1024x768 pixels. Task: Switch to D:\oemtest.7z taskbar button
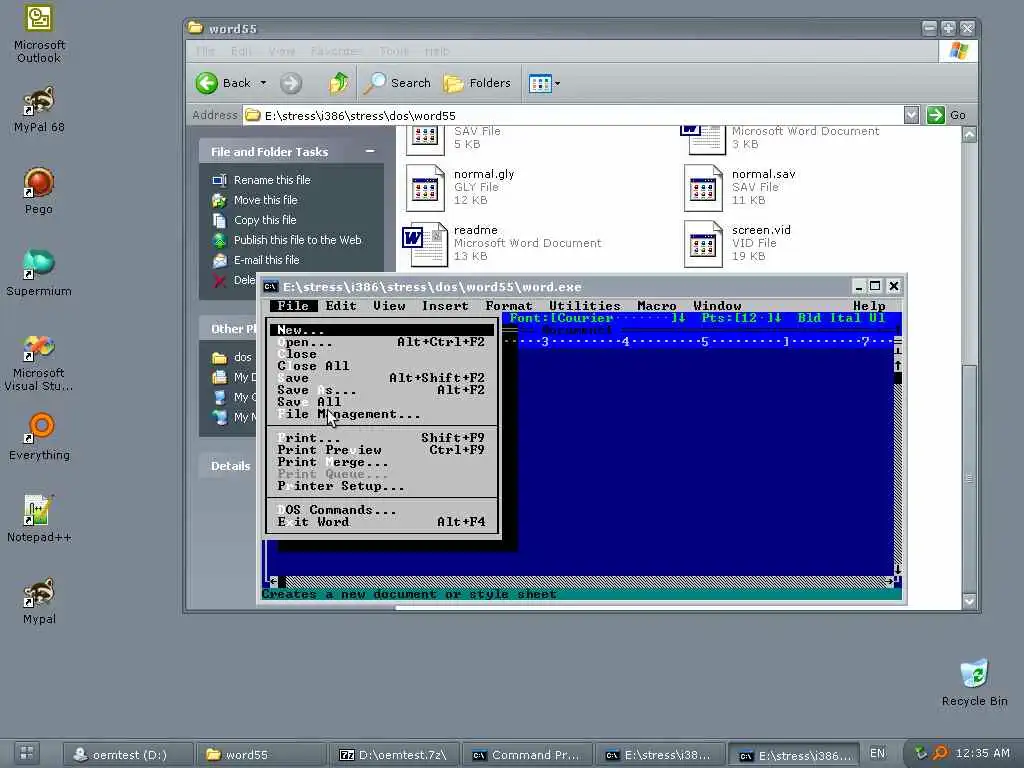tap(394, 755)
